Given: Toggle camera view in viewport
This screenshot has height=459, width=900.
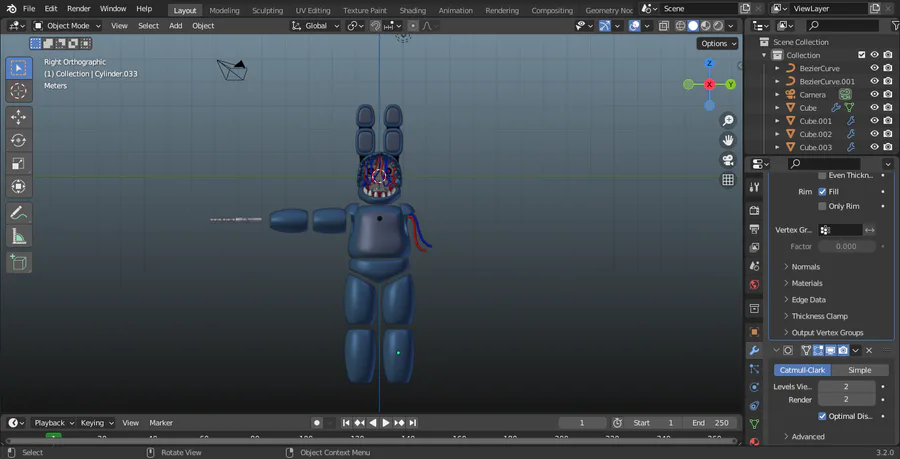Looking at the screenshot, I should 728,160.
